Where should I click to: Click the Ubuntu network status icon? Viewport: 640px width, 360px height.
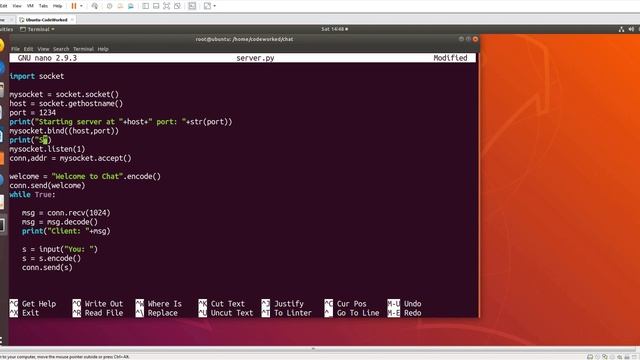[621, 29]
